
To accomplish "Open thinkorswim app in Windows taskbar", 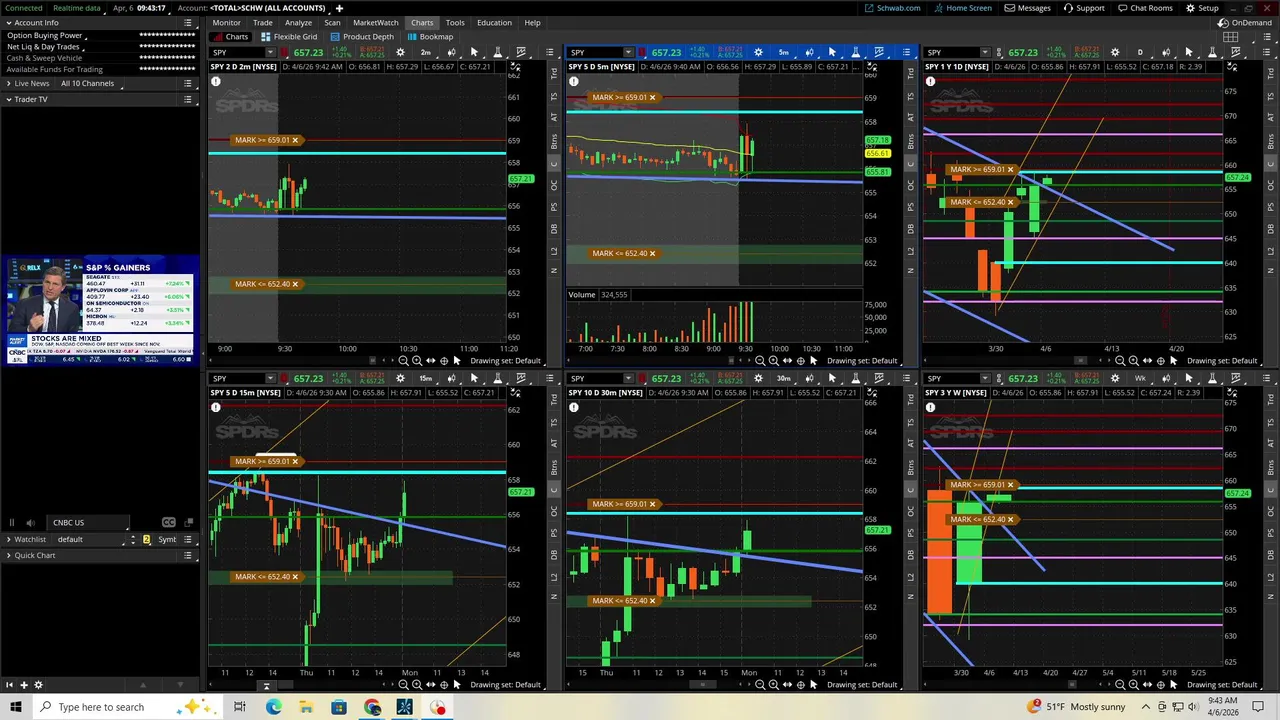I will (405, 707).
